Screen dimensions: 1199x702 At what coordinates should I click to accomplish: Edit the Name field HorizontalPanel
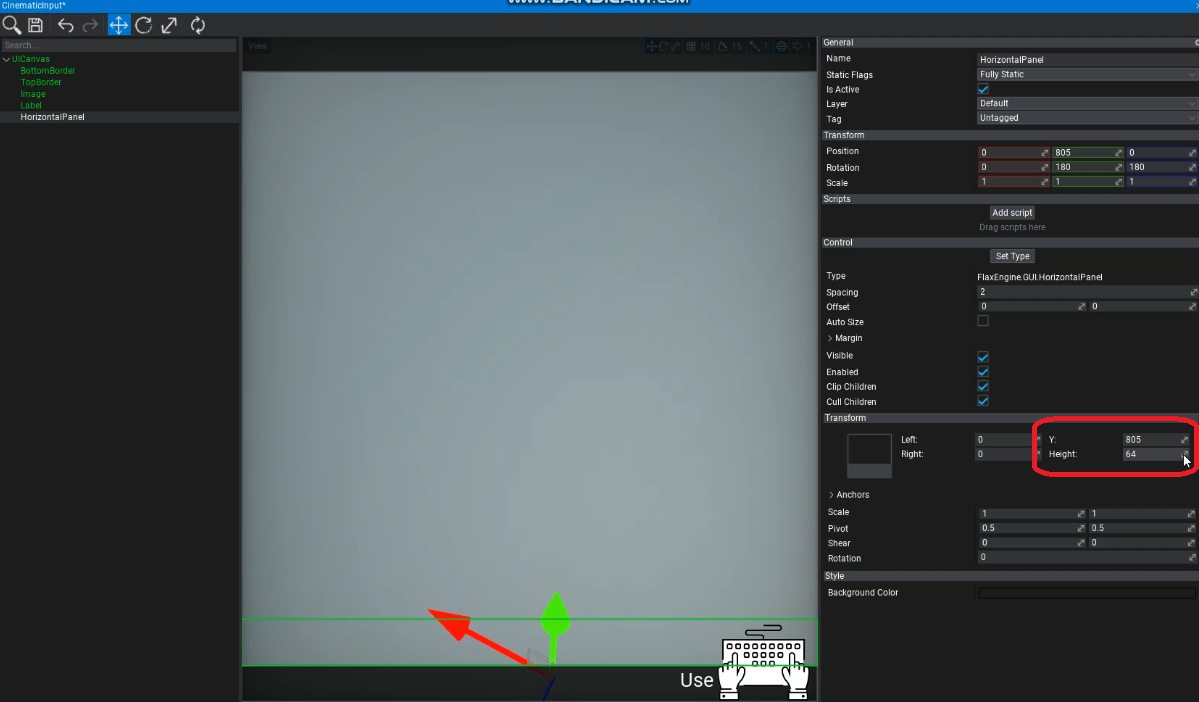[x=1087, y=60]
